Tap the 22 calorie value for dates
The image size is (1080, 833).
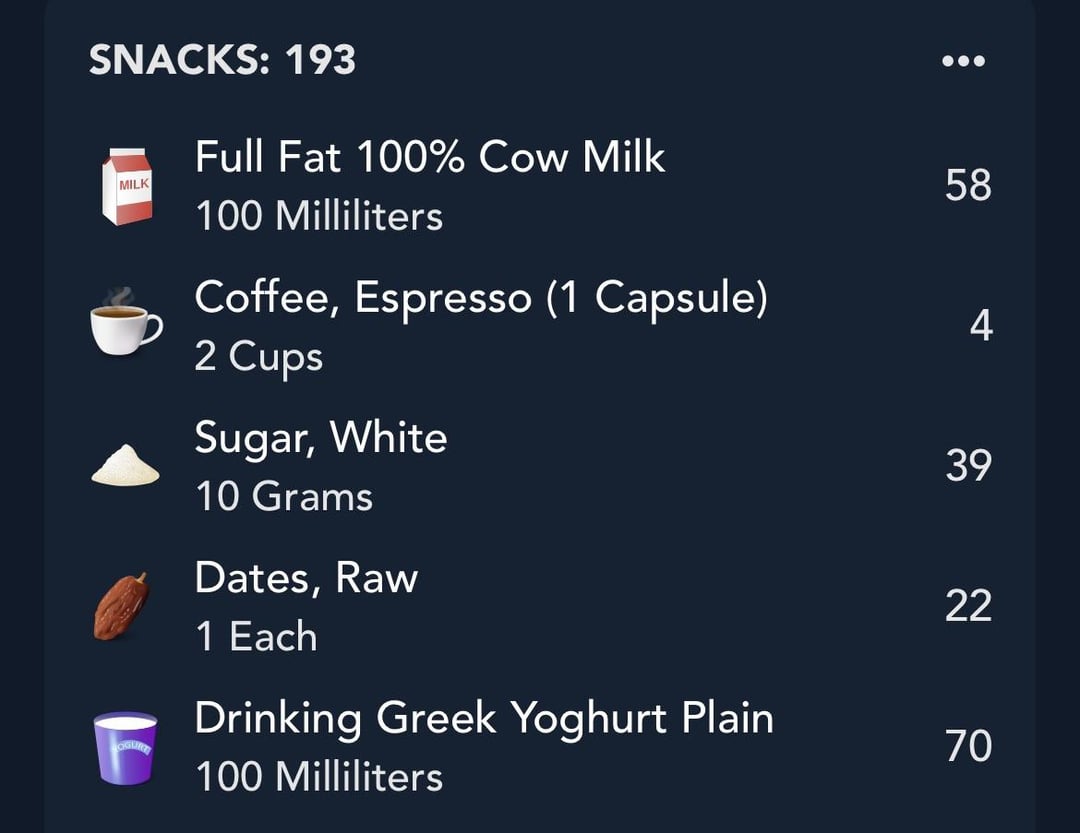pyautogui.click(x=968, y=606)
